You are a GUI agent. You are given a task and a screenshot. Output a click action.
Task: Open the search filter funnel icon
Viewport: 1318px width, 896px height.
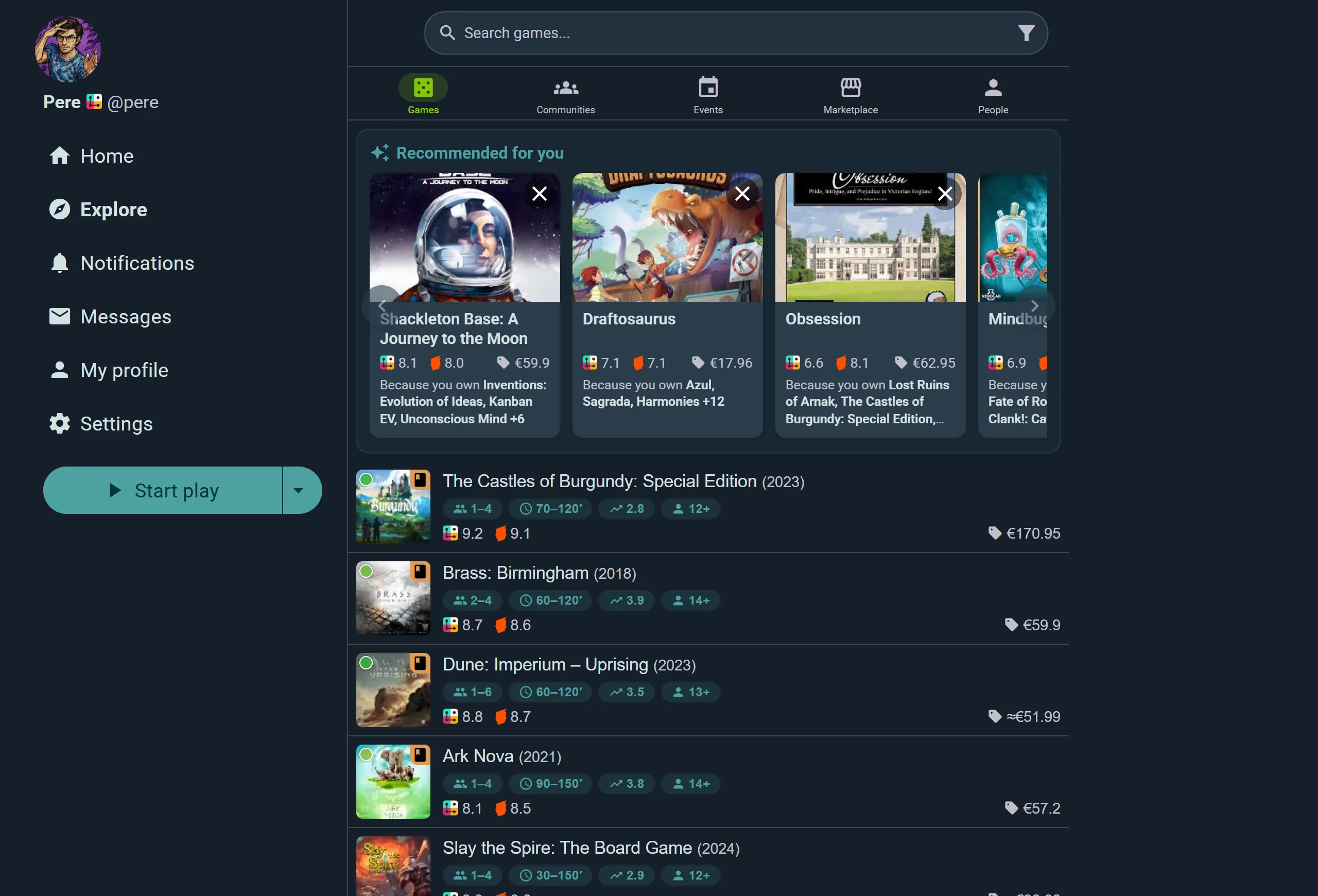1026,33
